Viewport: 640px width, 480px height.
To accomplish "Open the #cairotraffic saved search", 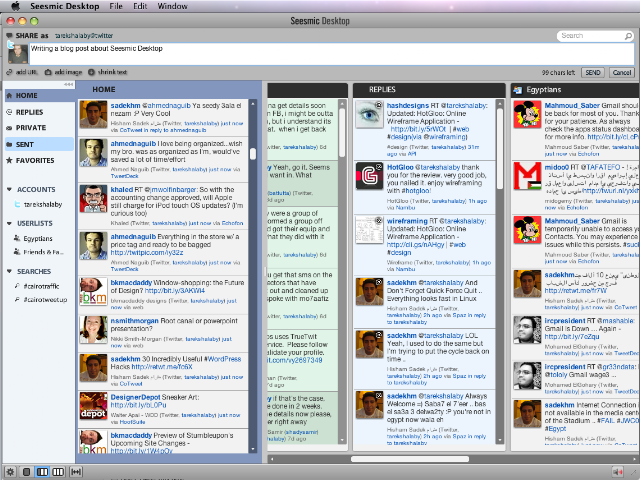I will tap(41, 286).
